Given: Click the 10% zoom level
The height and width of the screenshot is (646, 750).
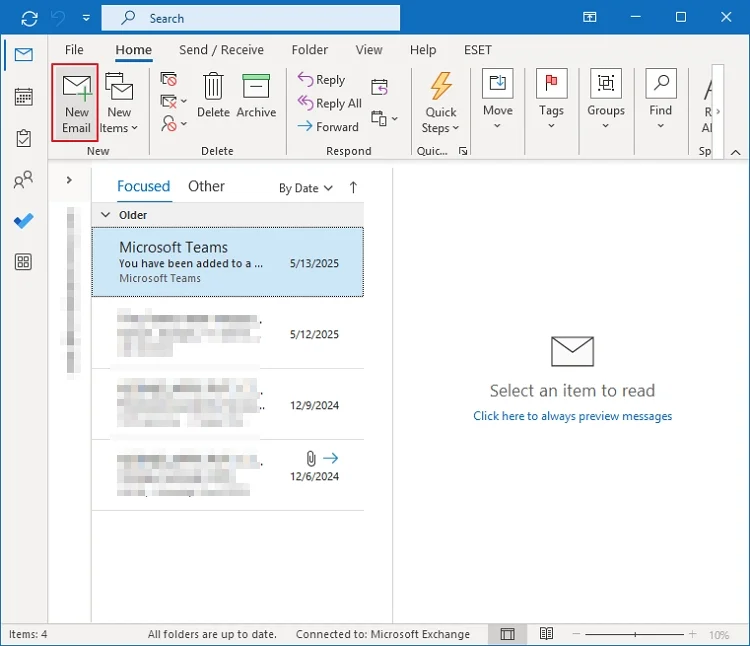Looking at the screenshot, I should (718, 635).
